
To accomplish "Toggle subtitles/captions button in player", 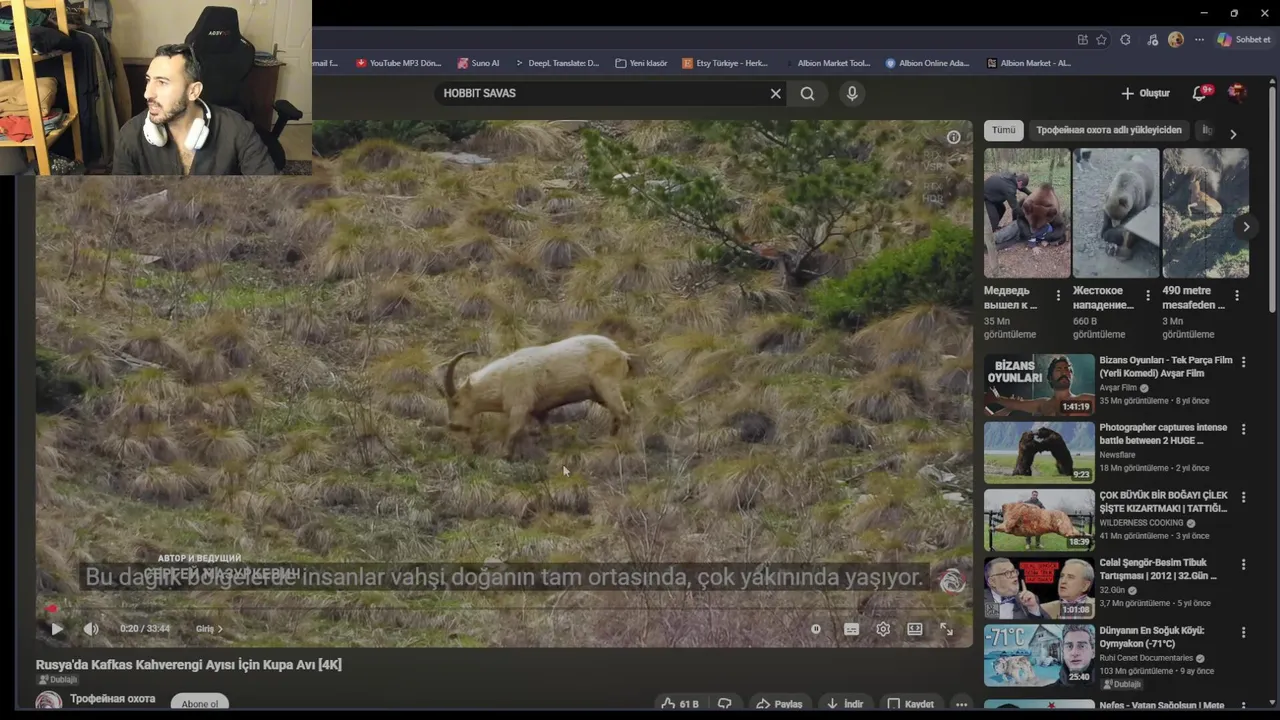I will click(x=851, y=629).
